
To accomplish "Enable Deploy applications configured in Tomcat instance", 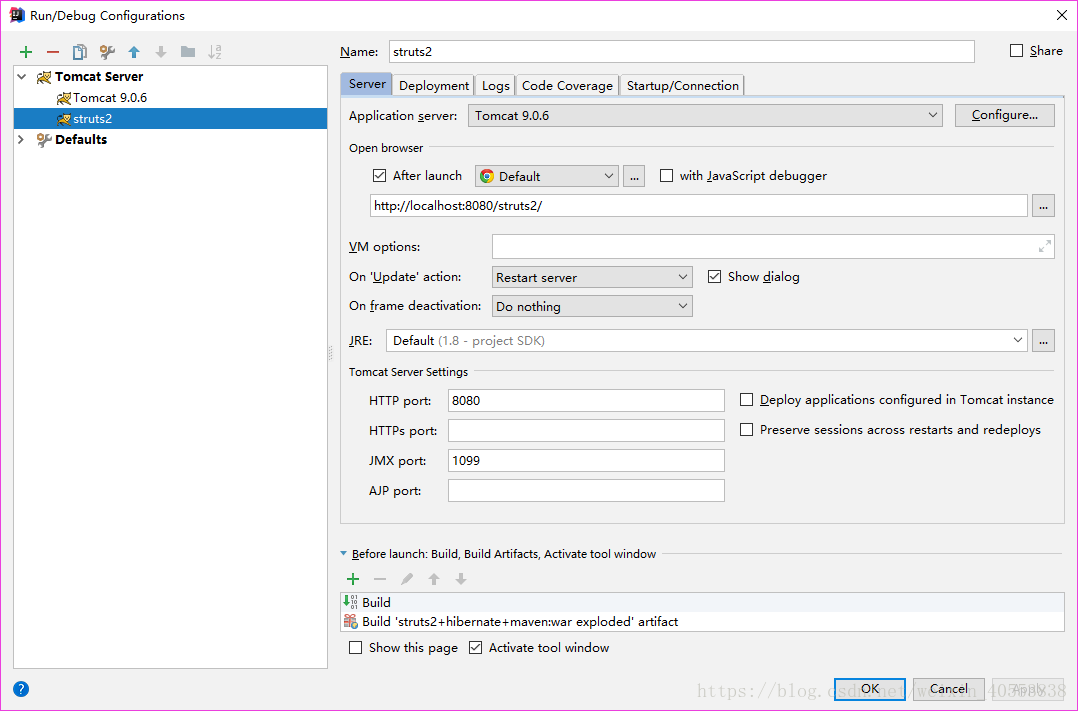I will (x=747, y=400).
